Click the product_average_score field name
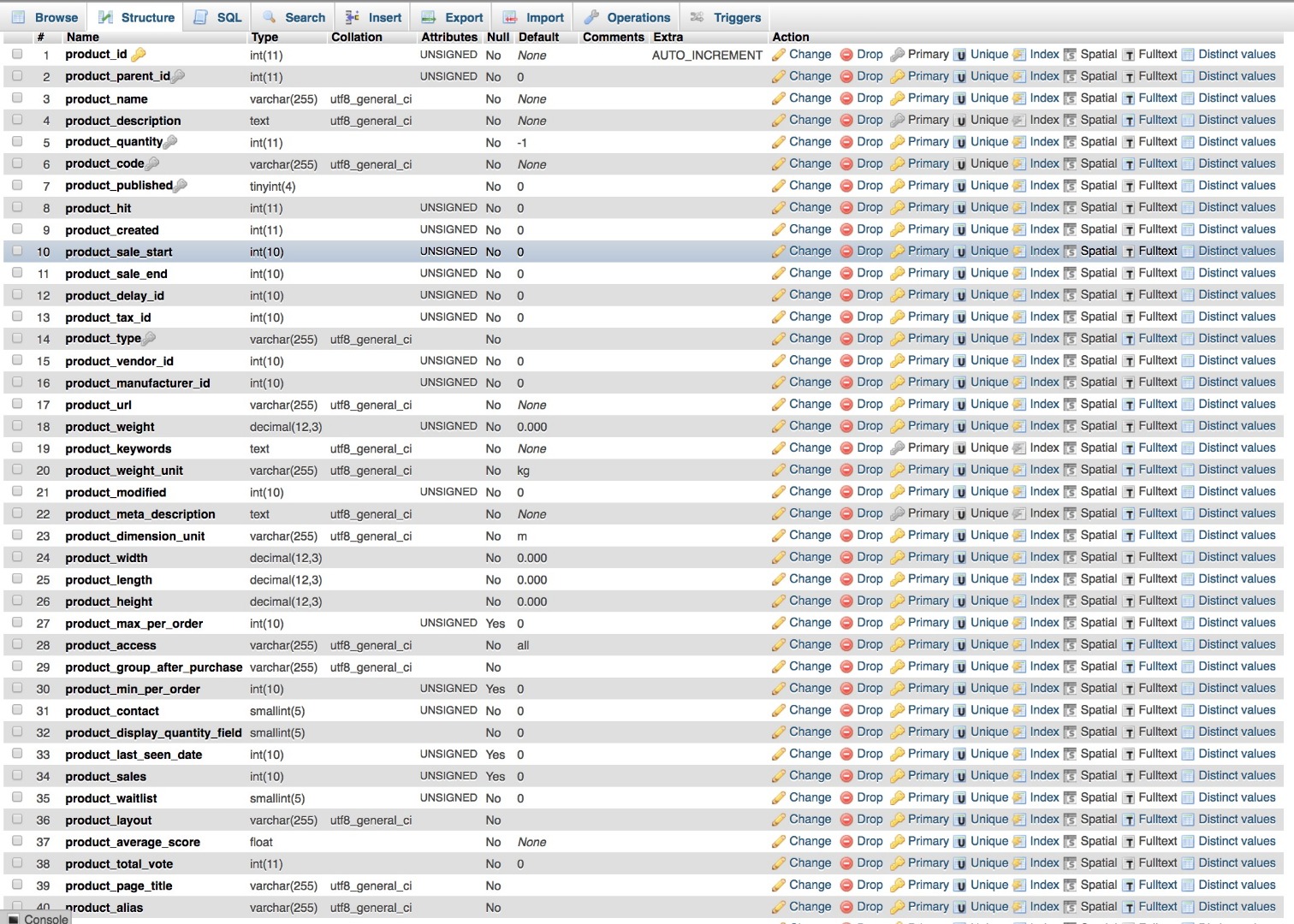This screenshot has height=924, width=1294. (133, 842)
